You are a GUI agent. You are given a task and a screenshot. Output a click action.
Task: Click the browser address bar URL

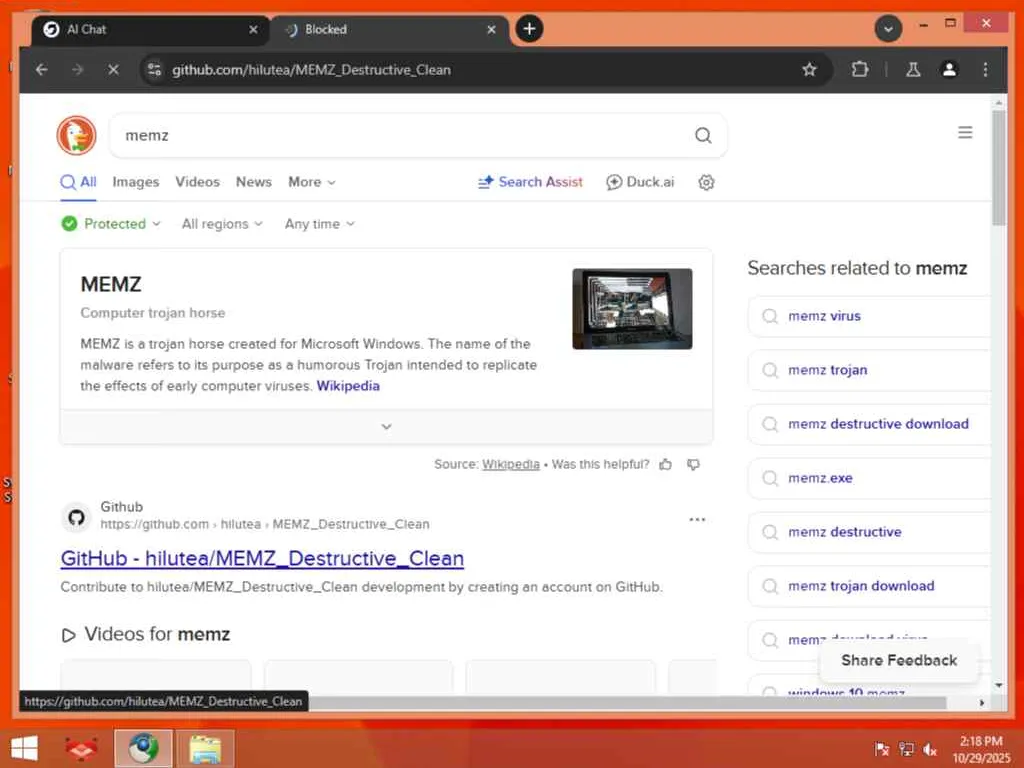pos(311,69)
